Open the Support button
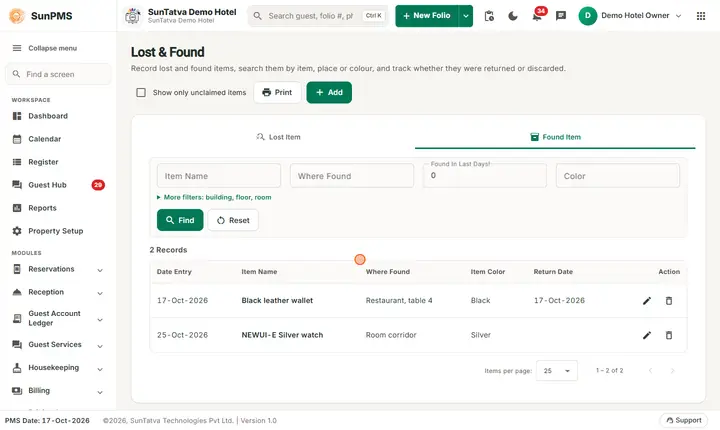 684,420
